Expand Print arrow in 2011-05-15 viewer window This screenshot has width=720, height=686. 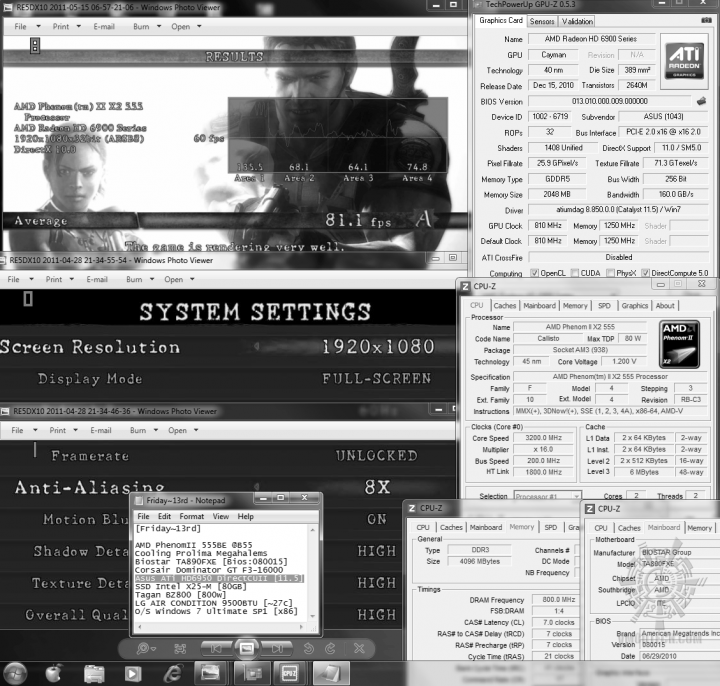(79, 26)
